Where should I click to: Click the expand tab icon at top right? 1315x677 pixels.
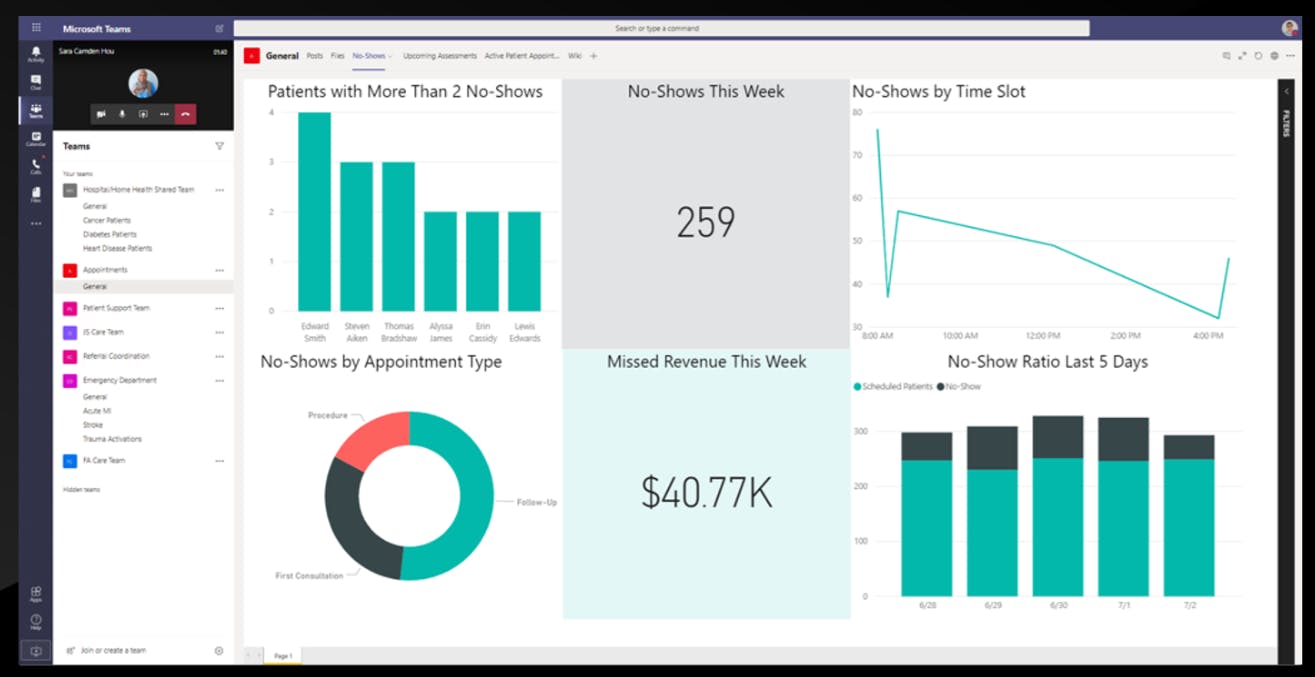coord(1242,56)
